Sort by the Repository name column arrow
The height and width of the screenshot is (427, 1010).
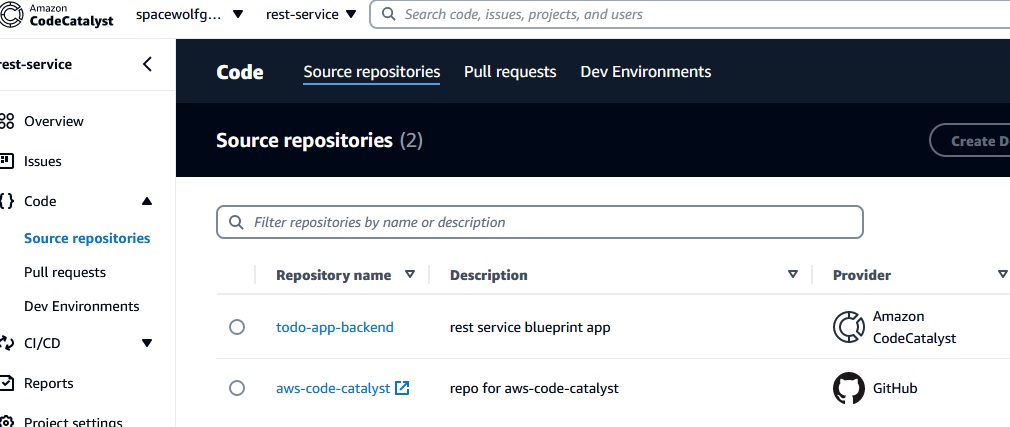(x=410, y=274)
